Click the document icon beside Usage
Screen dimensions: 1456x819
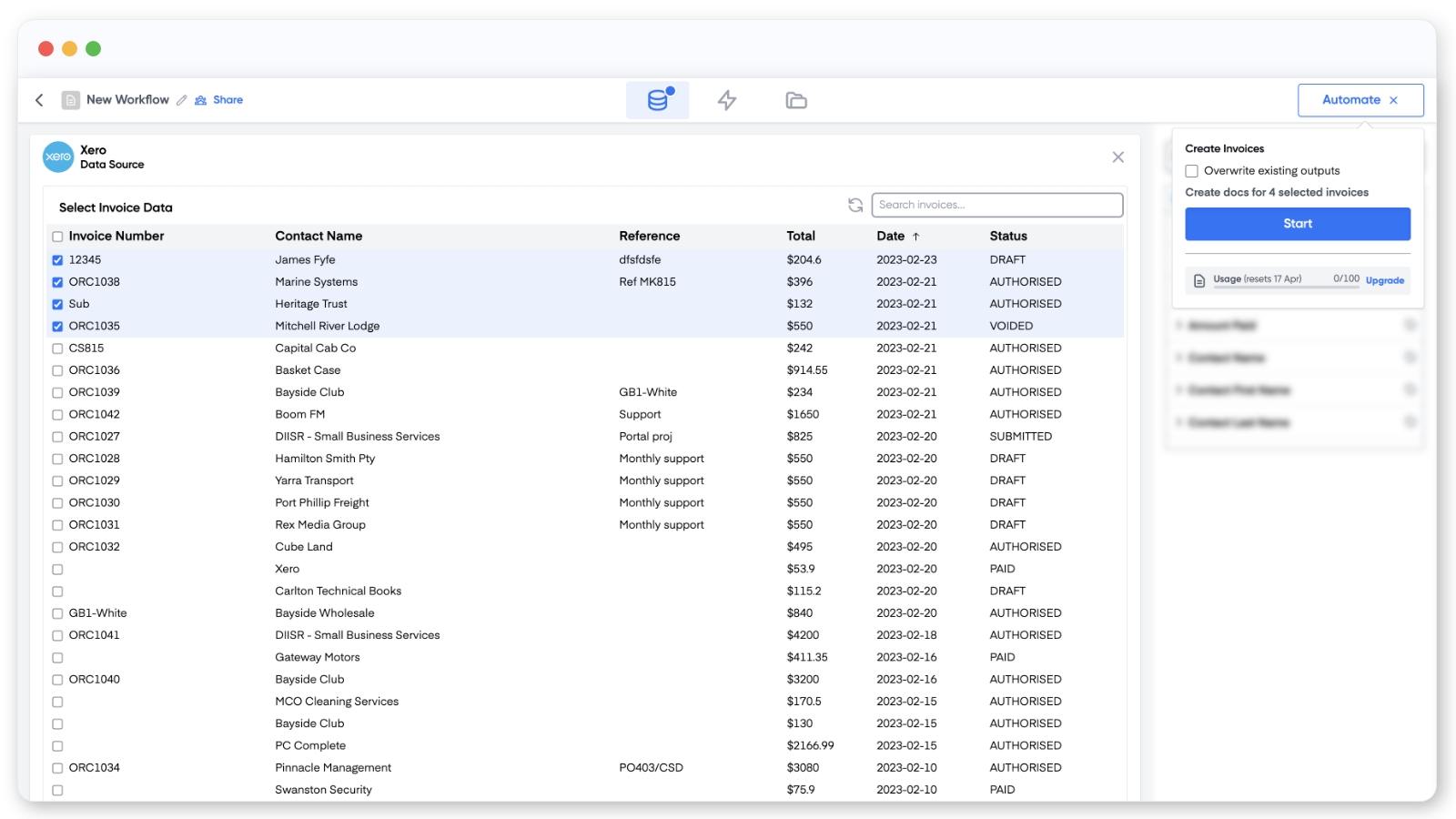click(1199, 280)
